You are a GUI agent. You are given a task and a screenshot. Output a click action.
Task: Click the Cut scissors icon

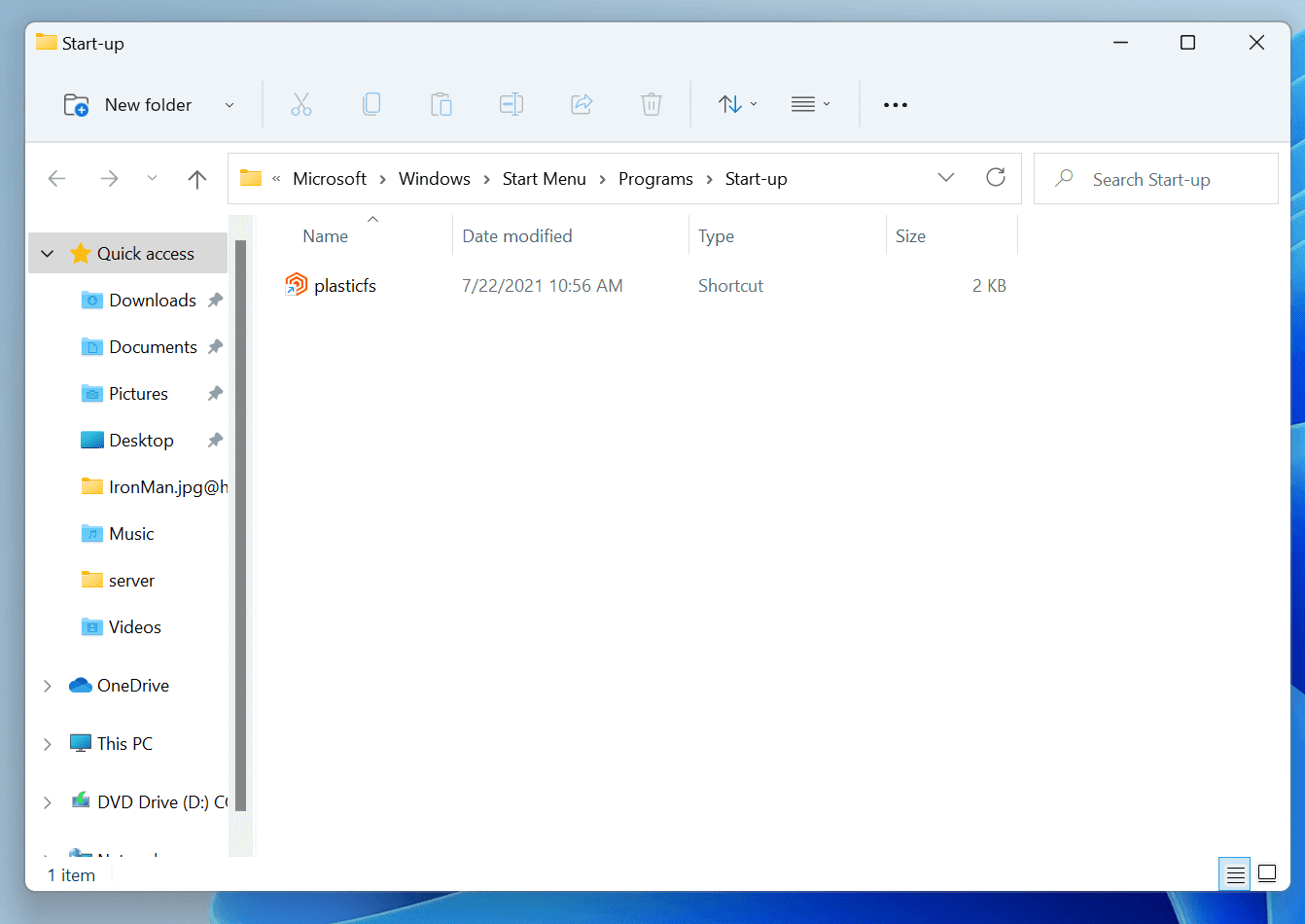(x=301, y=104)
